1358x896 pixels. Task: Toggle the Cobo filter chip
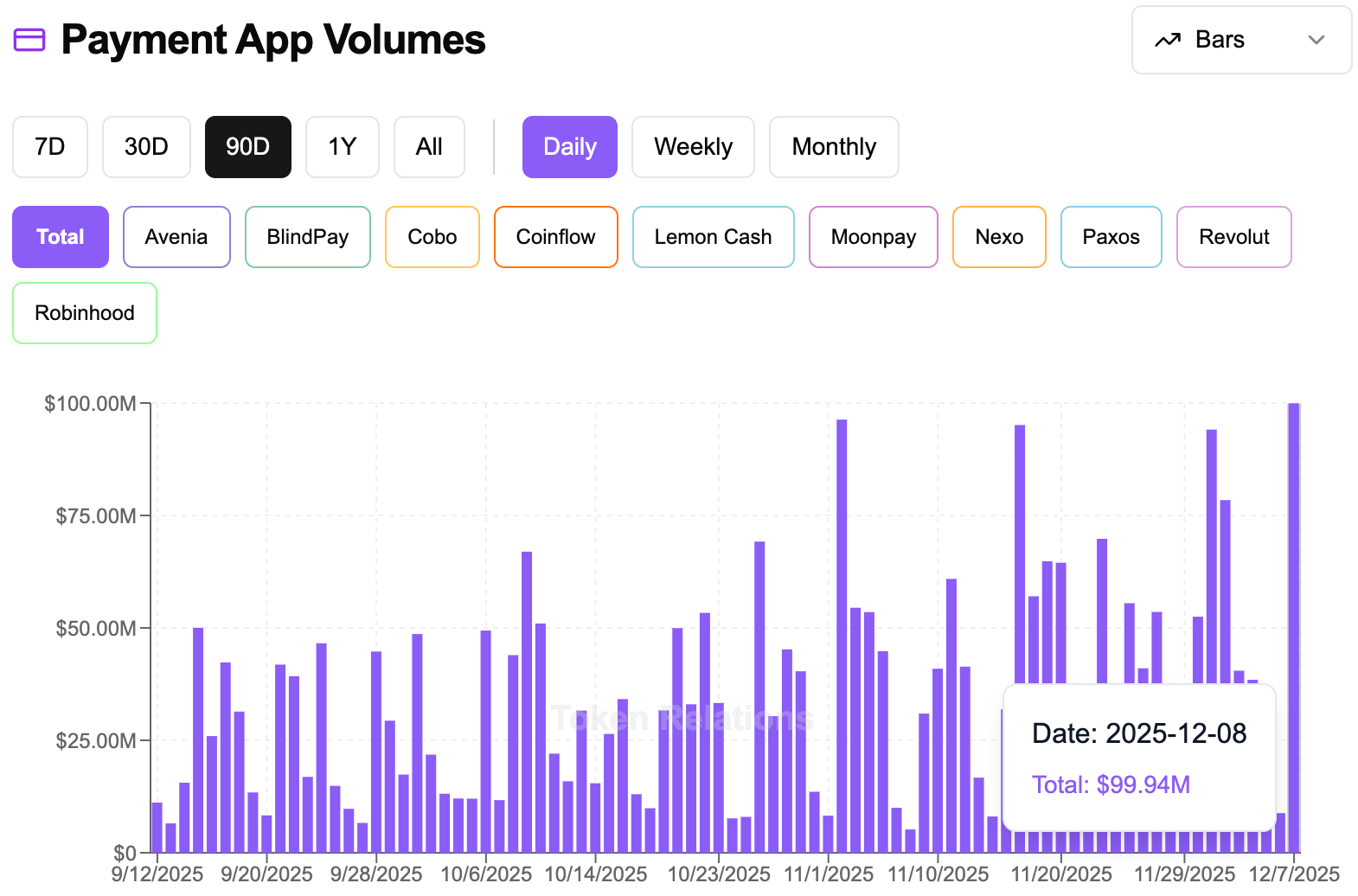tap(432, 237)
